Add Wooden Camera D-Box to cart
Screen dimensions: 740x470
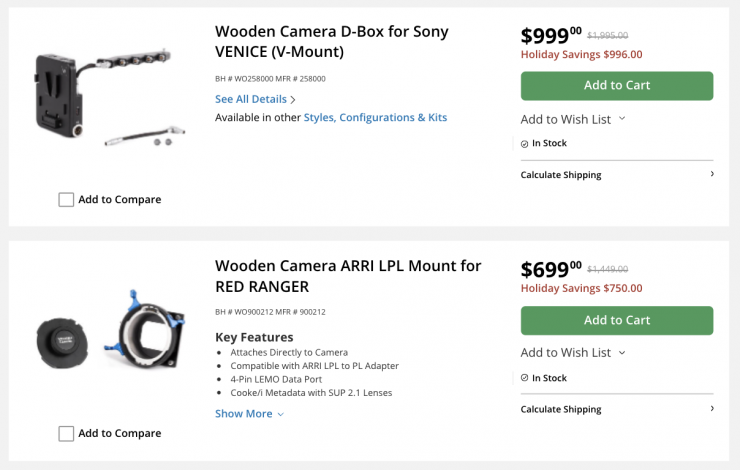coord(616,85)
